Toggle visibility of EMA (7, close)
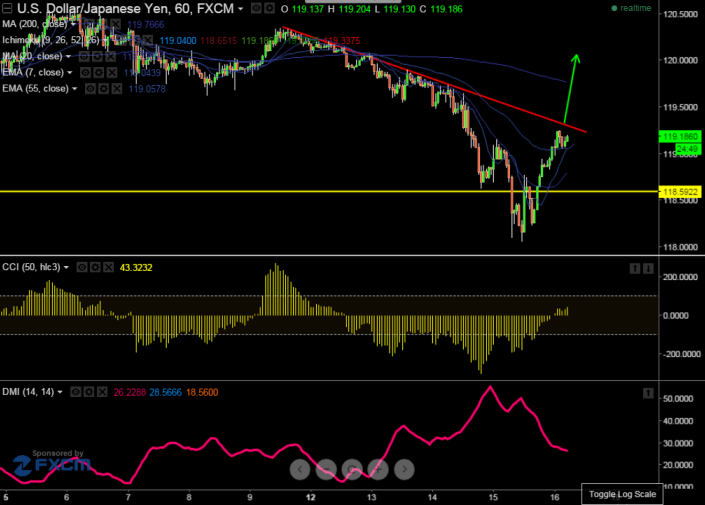 pyautogui.click(x=85, y=72)
